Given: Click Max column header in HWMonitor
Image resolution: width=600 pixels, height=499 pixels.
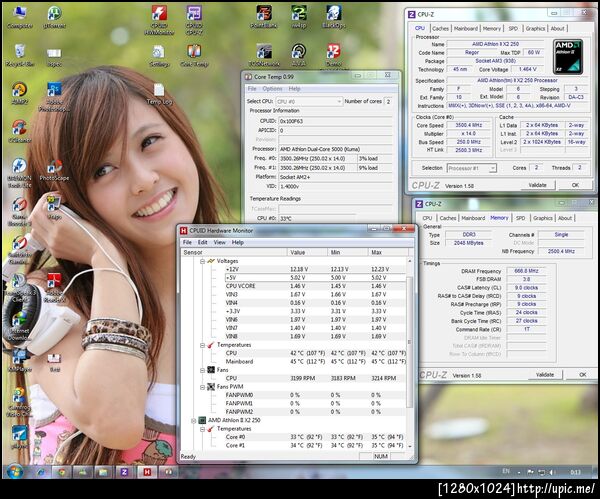Looking at the screenshot, I should coord(388,252).
